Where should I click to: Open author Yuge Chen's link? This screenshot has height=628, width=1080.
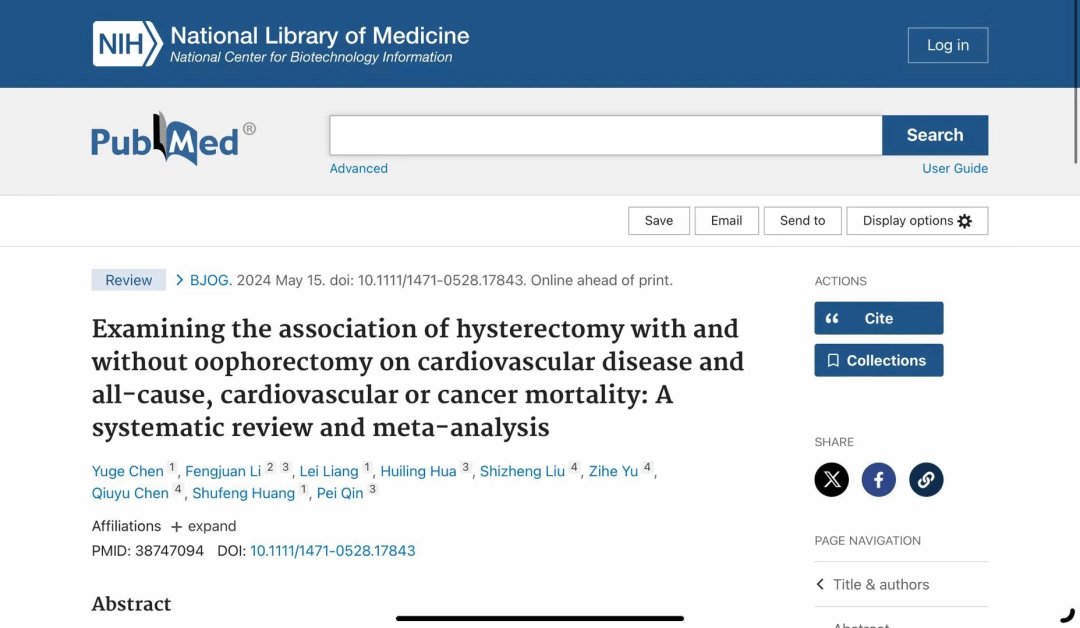coord(127,471)
